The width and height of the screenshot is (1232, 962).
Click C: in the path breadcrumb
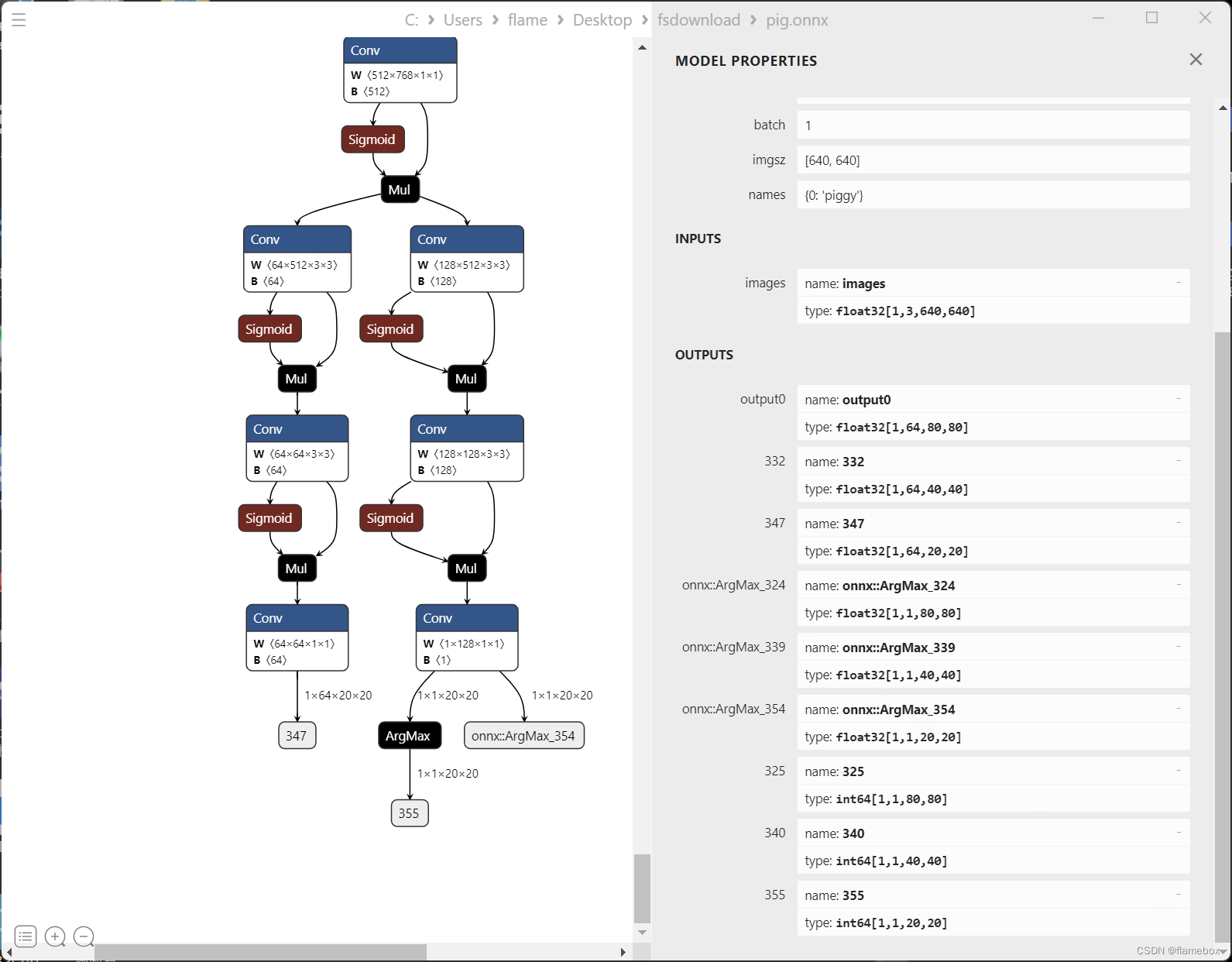click(x=411, y=20)
